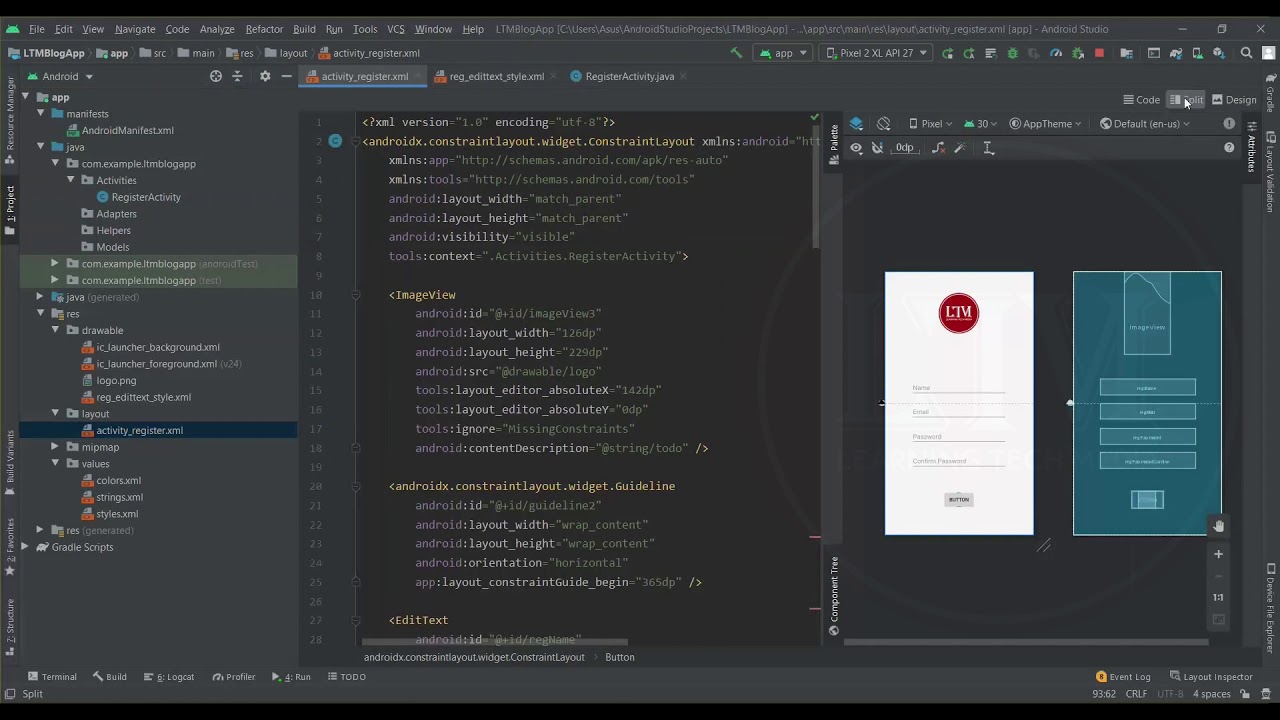The height and width of the screenshot is (720, 1280).
Task: Click the design warnings exclamation icon
Action: coord(1229,124)
